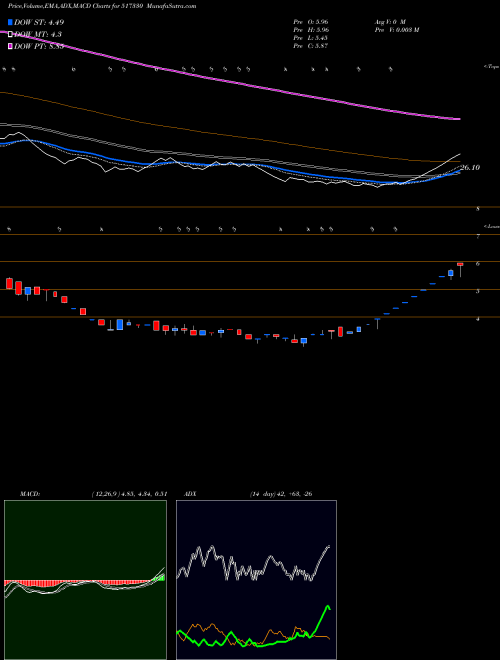Screen dimensions: 500x660
Task: Click the blue DOW ST legend swatch
Action: 11,22
